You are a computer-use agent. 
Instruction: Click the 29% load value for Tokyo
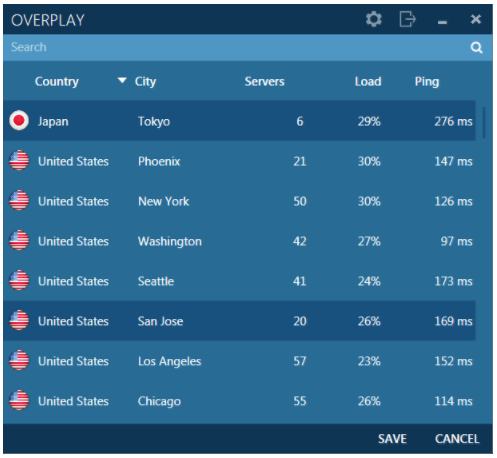[369, 122]
